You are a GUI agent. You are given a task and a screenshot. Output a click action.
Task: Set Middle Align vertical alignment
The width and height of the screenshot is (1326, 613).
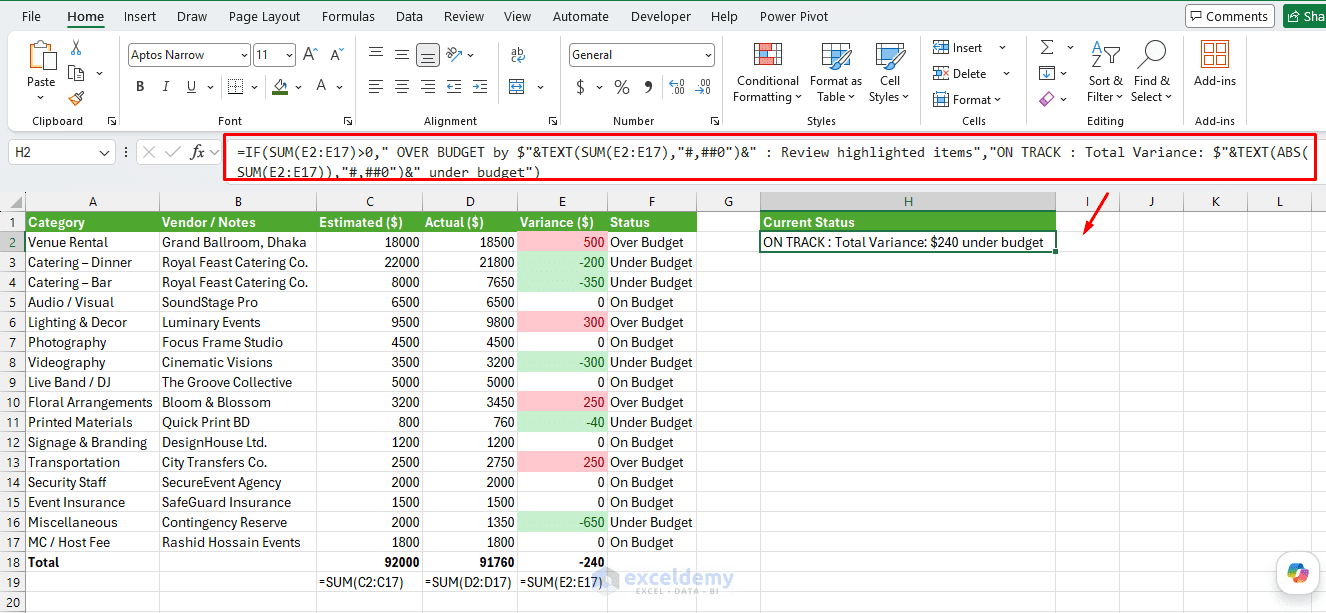click(402, 55)
